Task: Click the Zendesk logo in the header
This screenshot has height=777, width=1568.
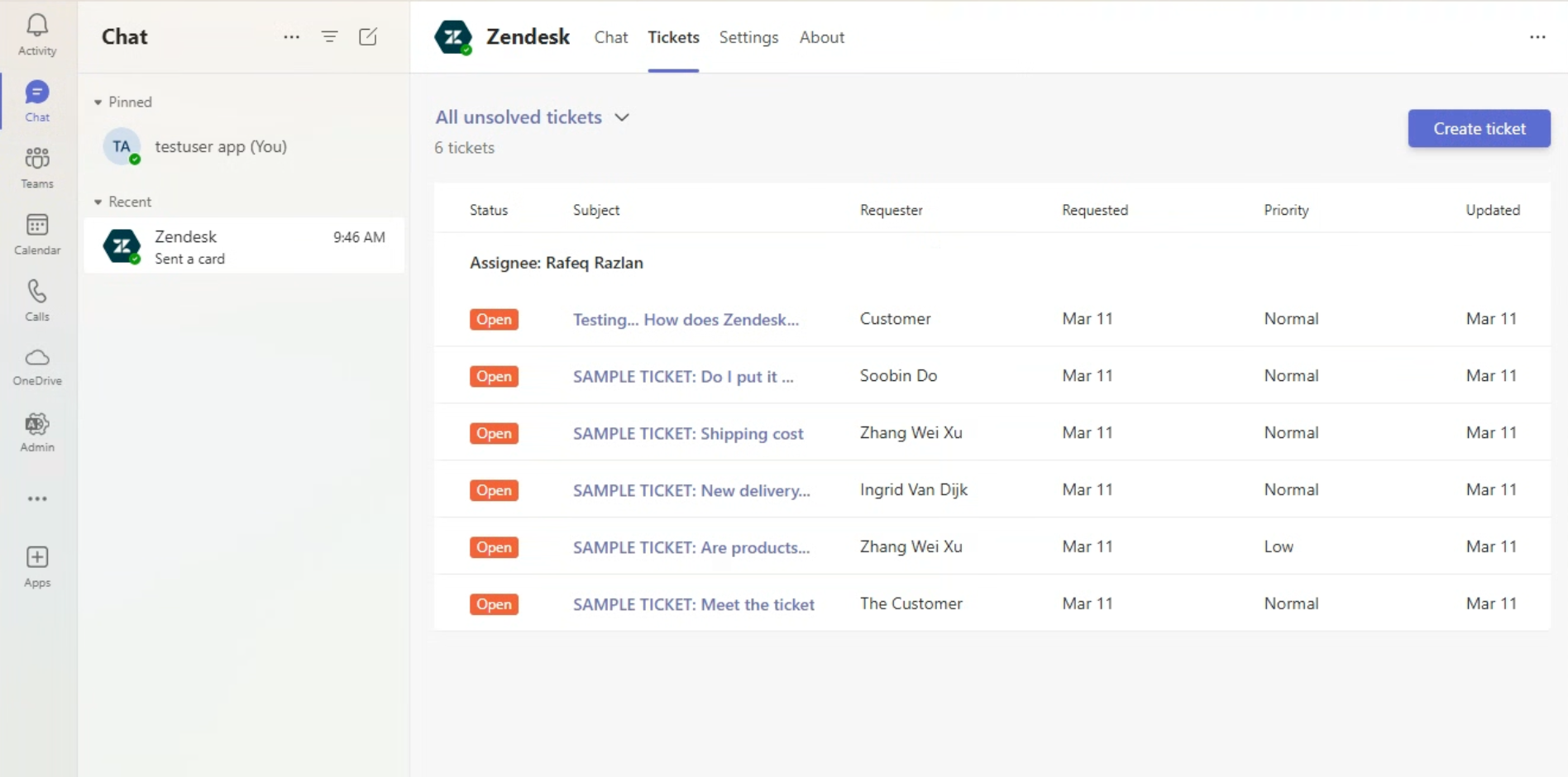Action: point(453,37)
